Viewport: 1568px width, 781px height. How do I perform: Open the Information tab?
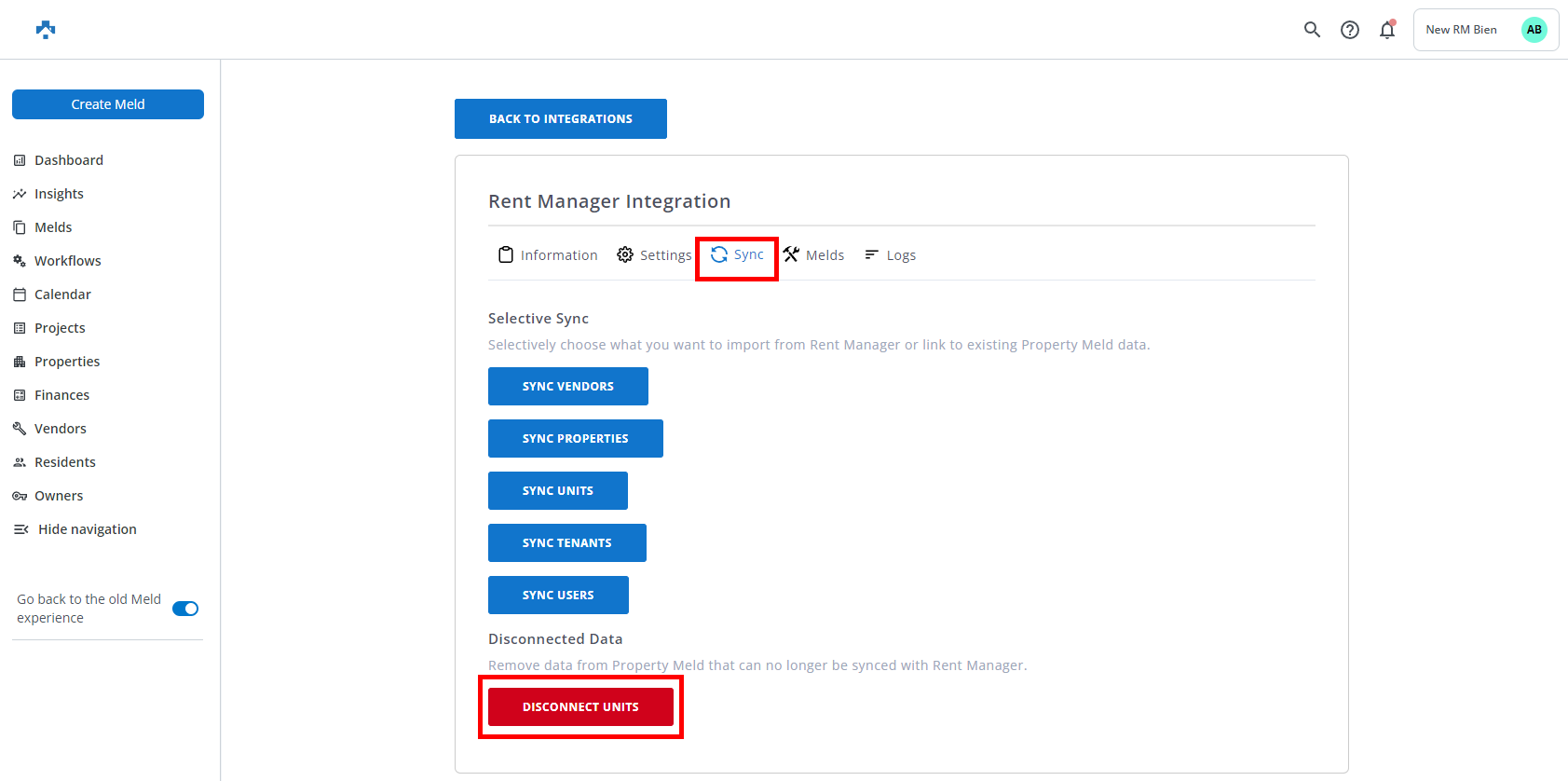(549, 255)
